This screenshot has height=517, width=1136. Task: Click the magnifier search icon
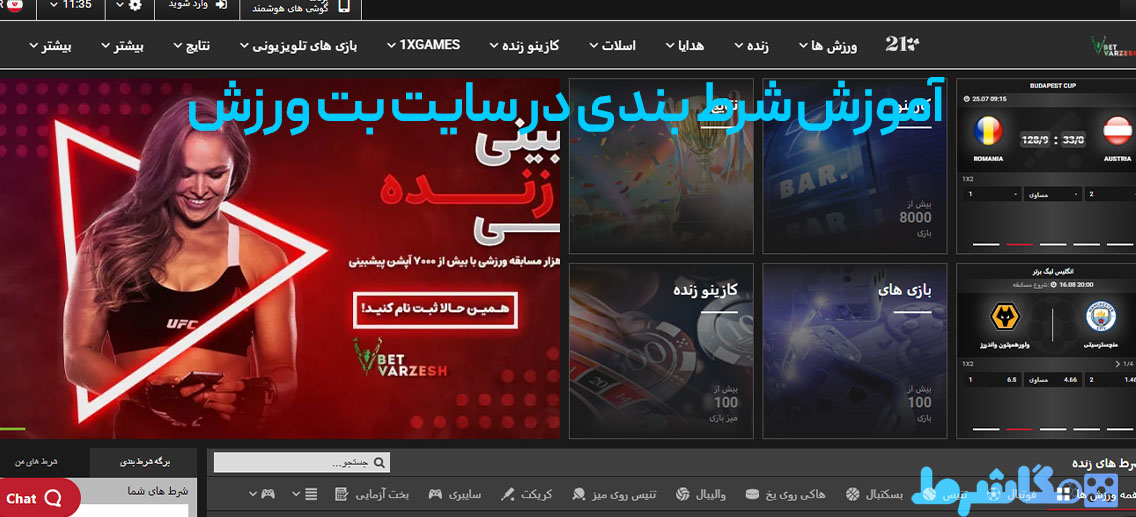click(x=380, y=462)
